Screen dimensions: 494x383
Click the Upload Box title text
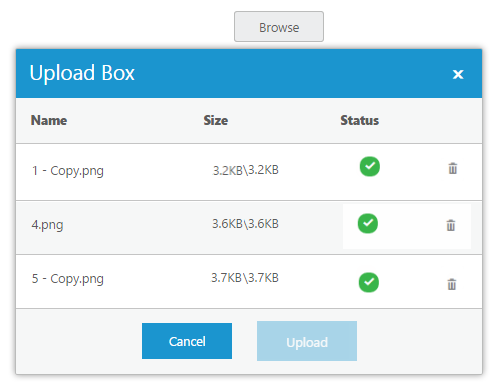coord(82,73)
